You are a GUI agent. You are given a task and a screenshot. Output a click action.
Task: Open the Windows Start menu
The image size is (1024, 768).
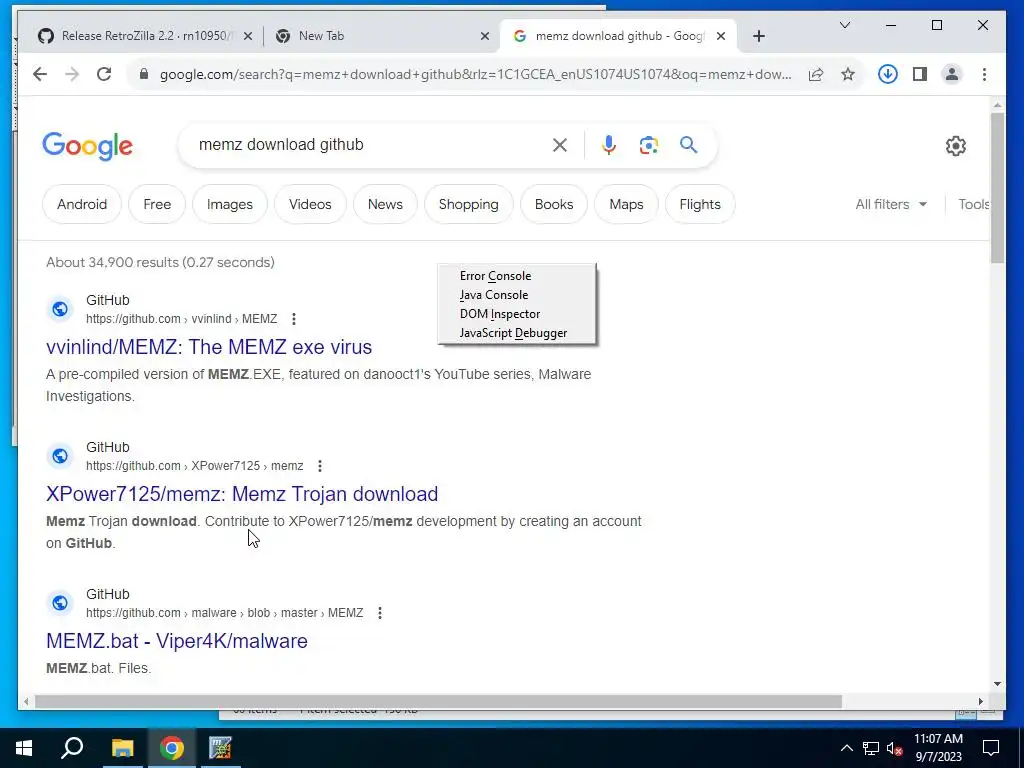click(x=24, y=748)
